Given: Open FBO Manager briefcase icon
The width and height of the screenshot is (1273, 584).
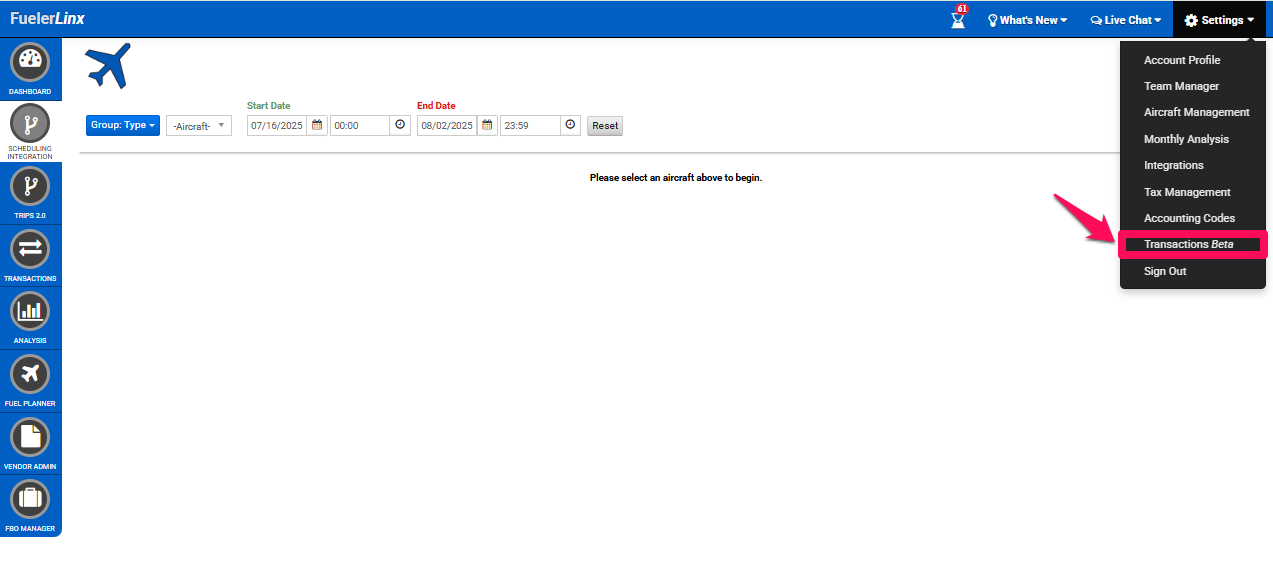Looking at the screenshot, I should pyautogui.click(x=30, y=499).
